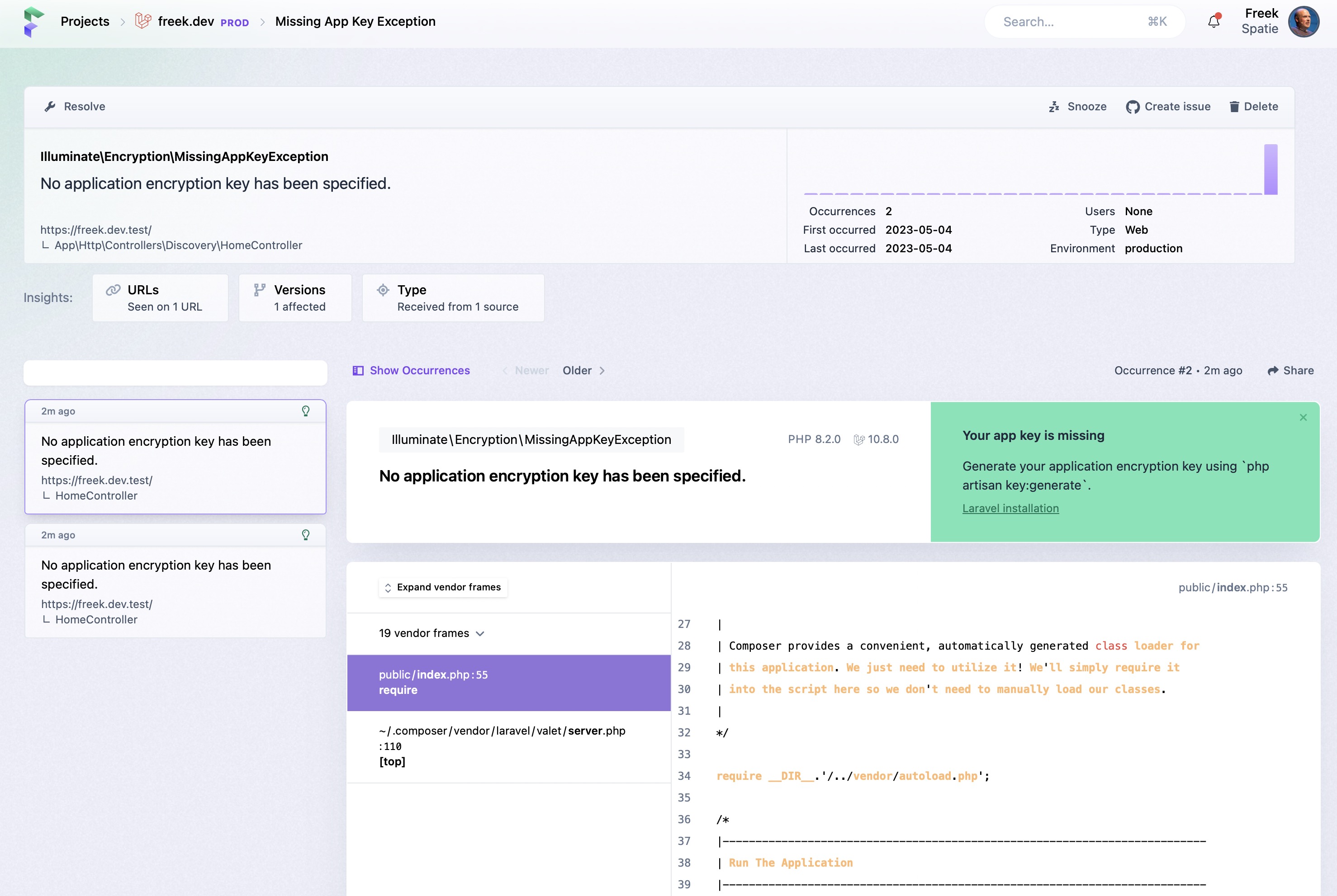Open Projects in the breadcrumb
The width and height of the screenshot is (1337, 896).
pyautogui.click(x=85, y=21)
